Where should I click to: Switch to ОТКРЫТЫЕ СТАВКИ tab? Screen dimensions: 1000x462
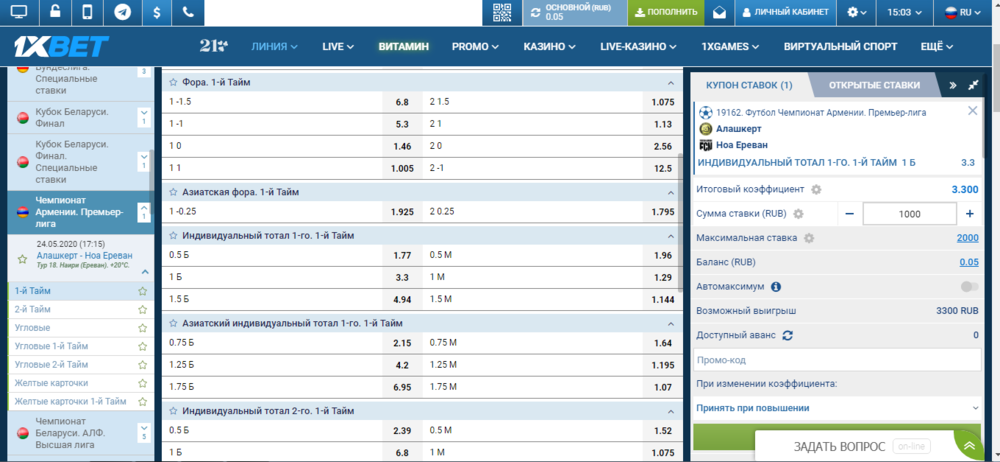(x=874, y=85)
